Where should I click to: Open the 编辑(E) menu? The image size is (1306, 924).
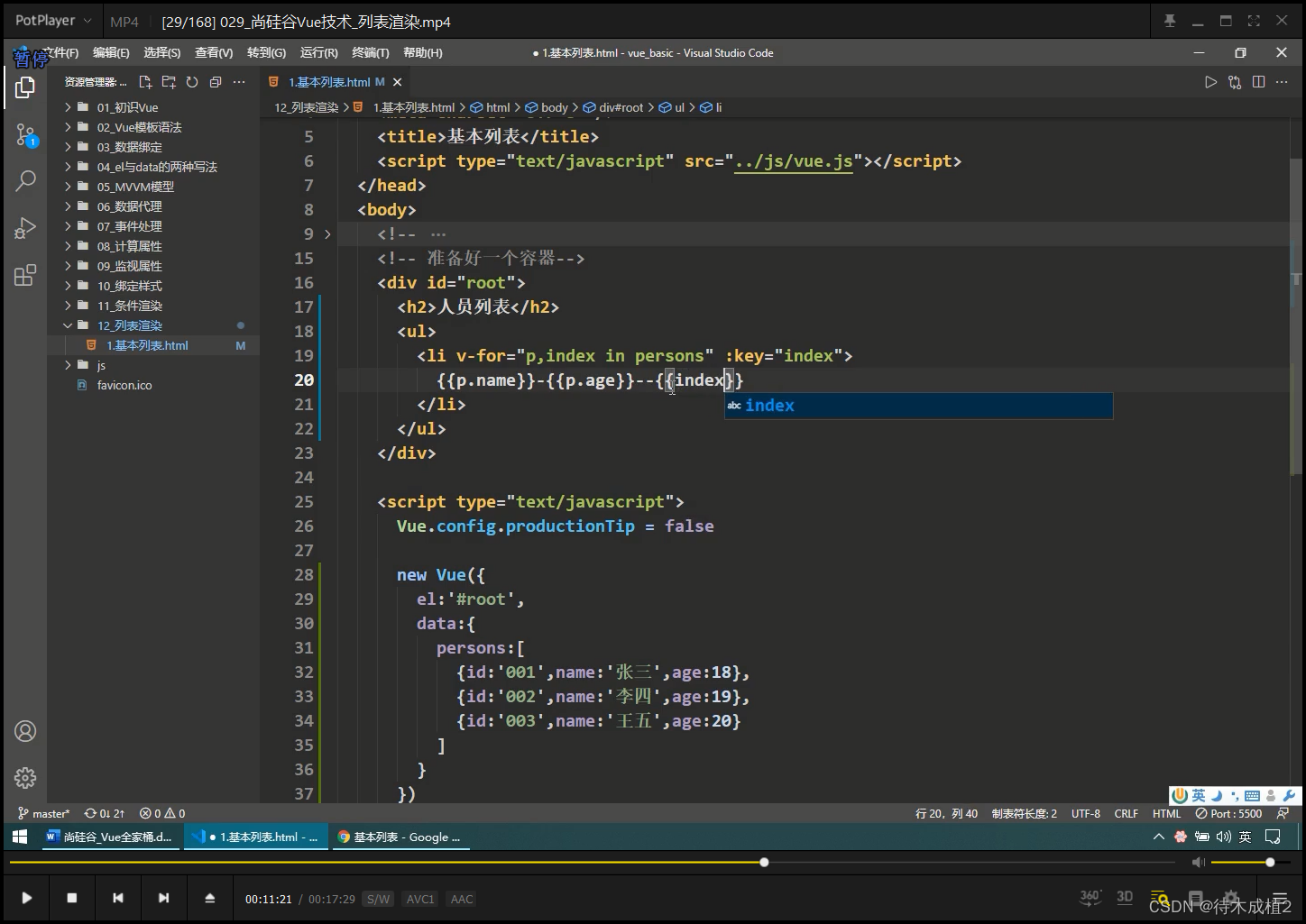[111, 52]
